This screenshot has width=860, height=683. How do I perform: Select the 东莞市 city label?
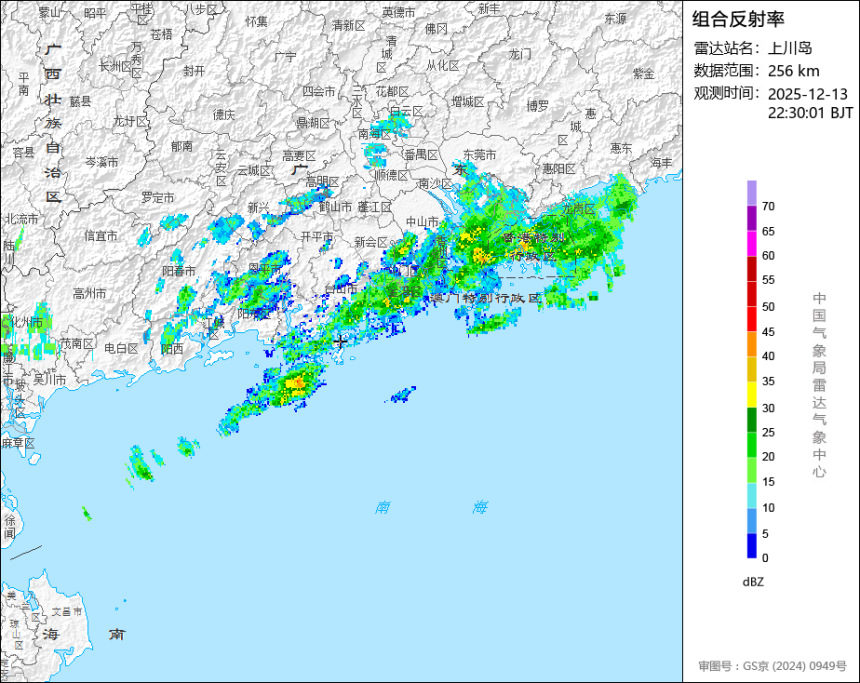(x=479, y=155)
